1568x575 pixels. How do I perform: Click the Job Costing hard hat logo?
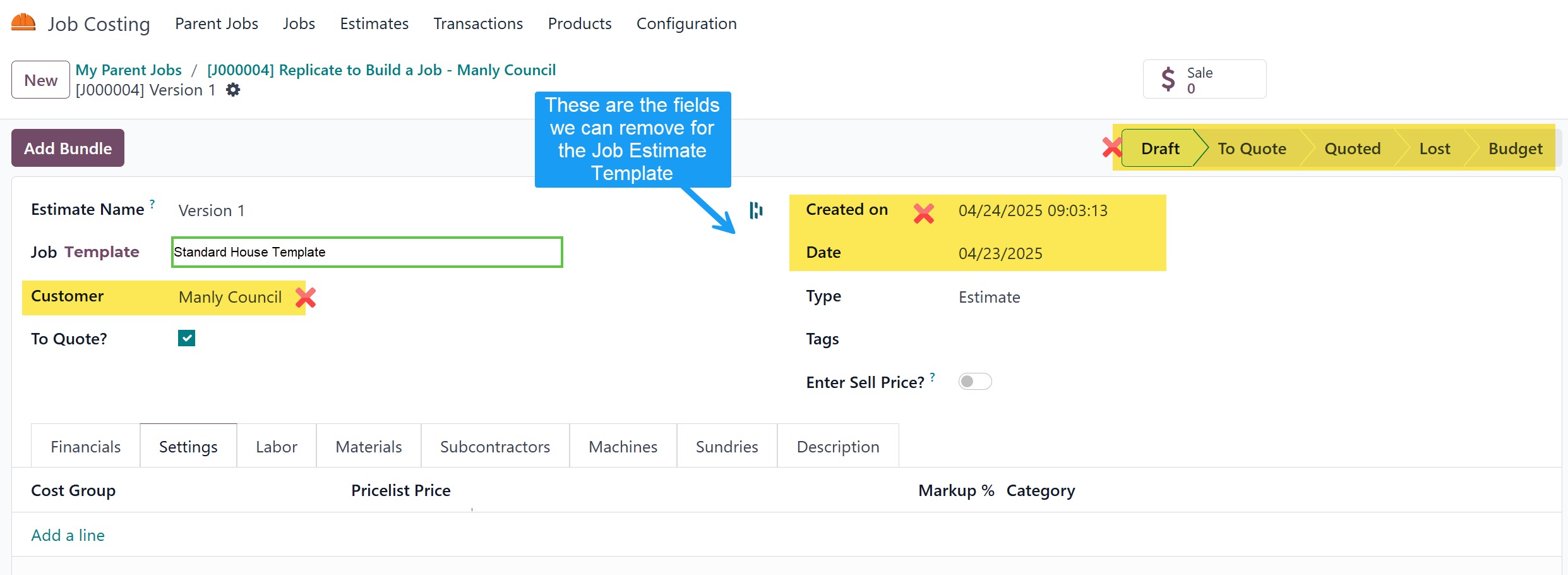pos(23,23)
